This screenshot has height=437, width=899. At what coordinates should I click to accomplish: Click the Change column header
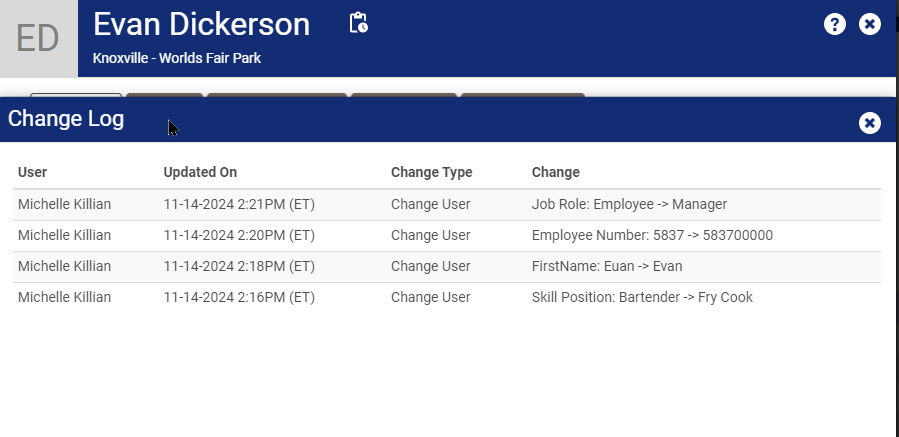pyautogui.click(x=556, y=172)
